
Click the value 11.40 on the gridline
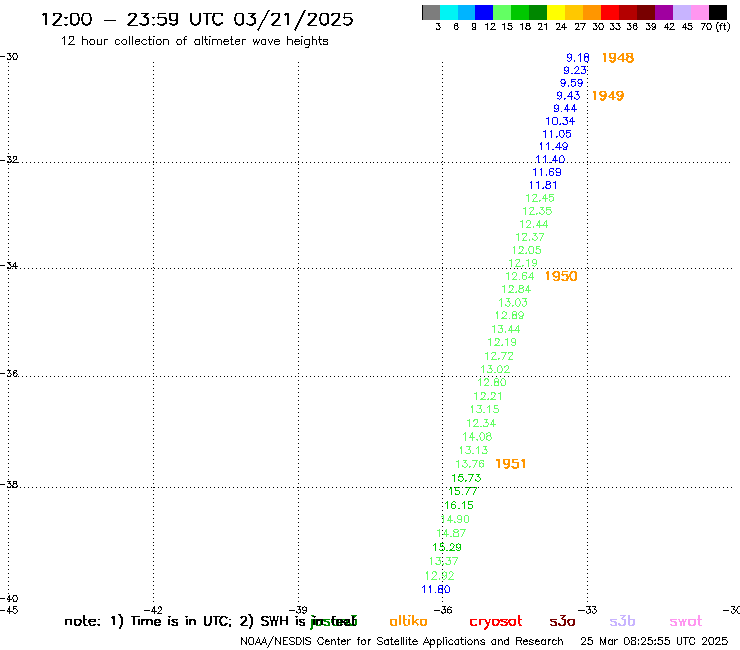(x=550, y=160)
